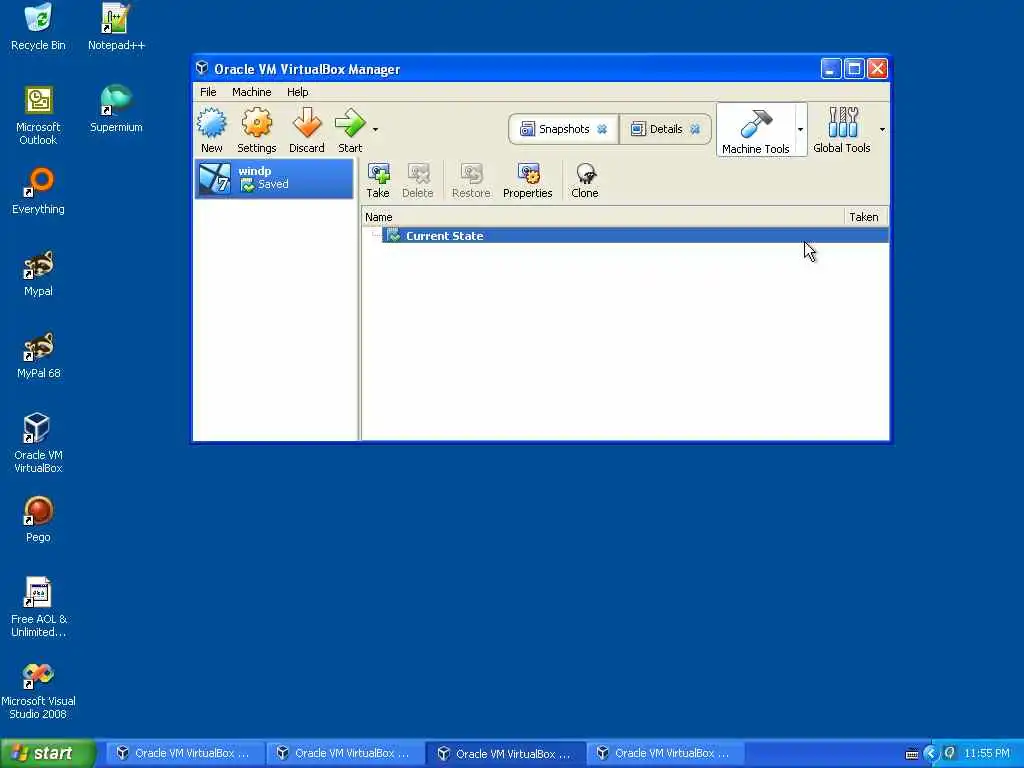Maximize the VirtualBox Manager window
The height and width of the screenshot is (768, 1024).
pyautogui.click(x=854, y=69)
